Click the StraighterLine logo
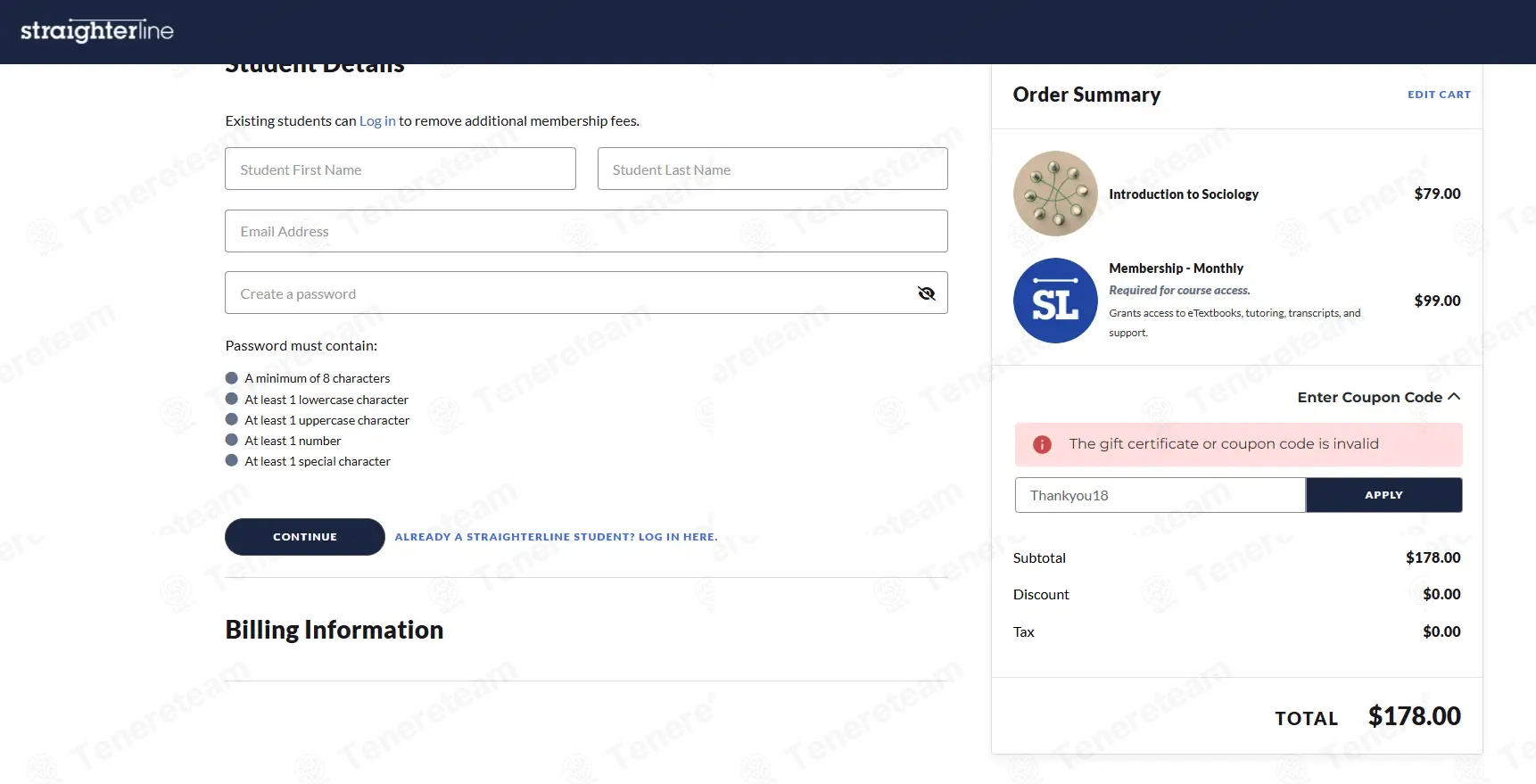This screenshot has height=784, width=1536. point(97,31)
